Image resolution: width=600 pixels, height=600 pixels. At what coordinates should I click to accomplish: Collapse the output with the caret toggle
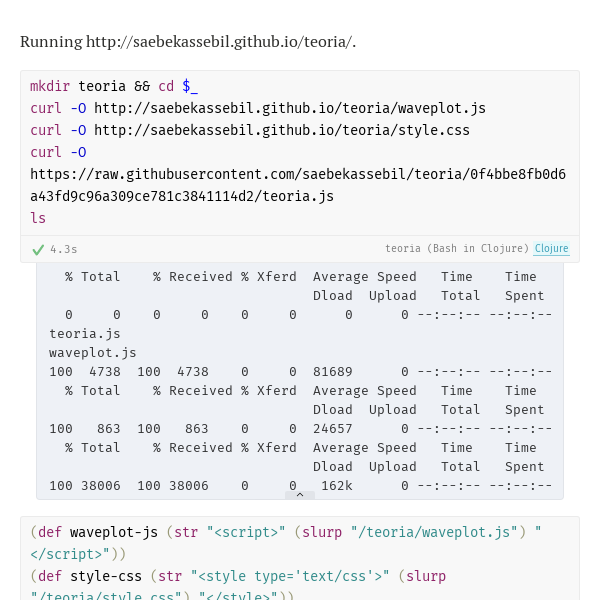[300, 495]
